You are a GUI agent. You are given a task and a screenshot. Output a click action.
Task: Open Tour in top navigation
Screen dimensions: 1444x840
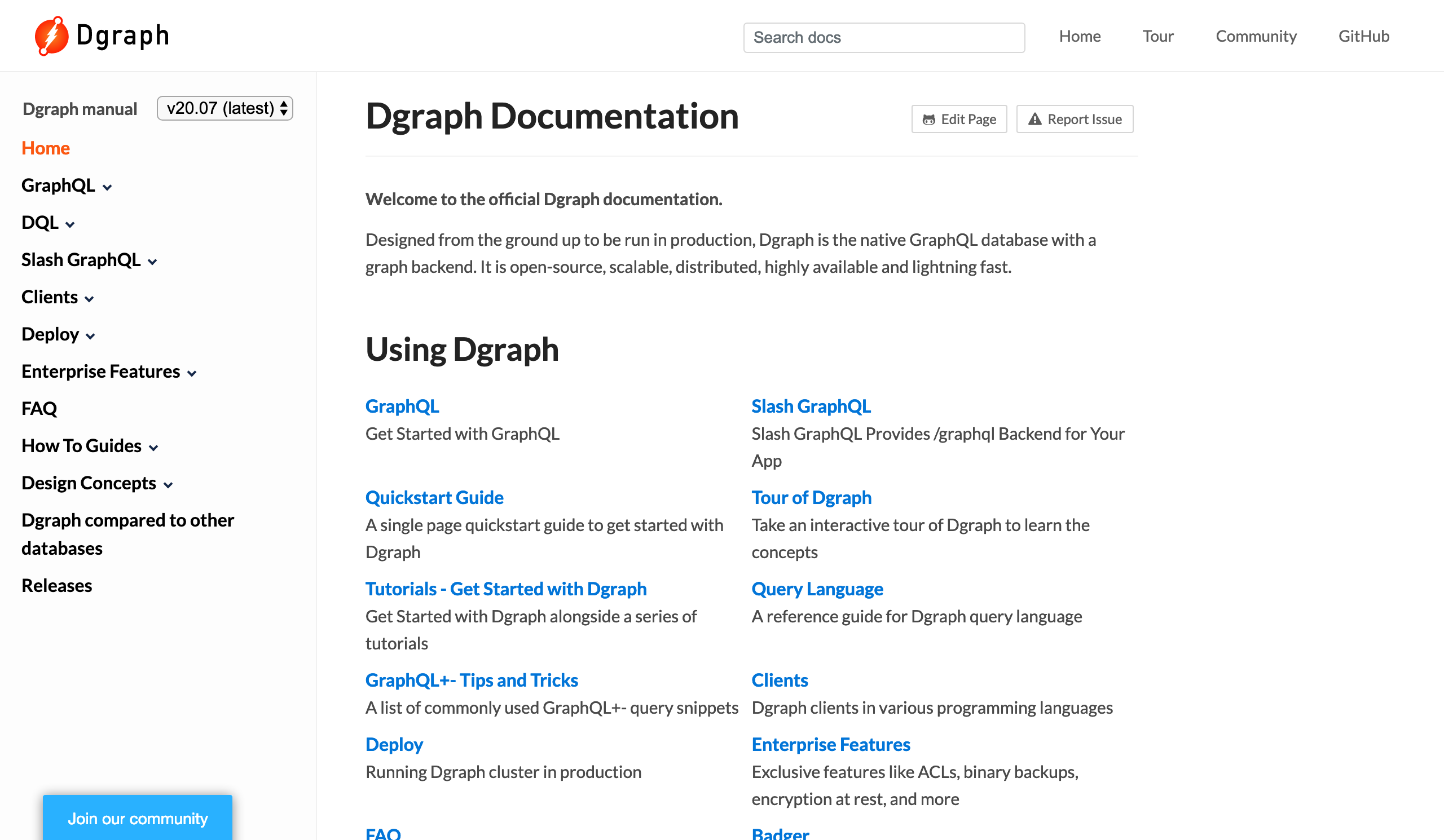pyautogui.click(x=1158, y=37)
